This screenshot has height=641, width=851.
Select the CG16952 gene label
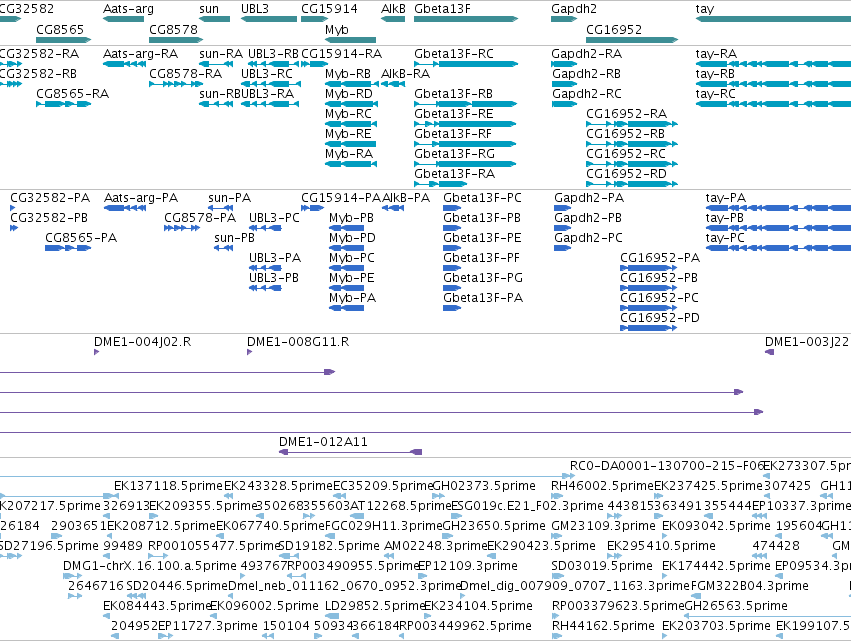point(614,29)
